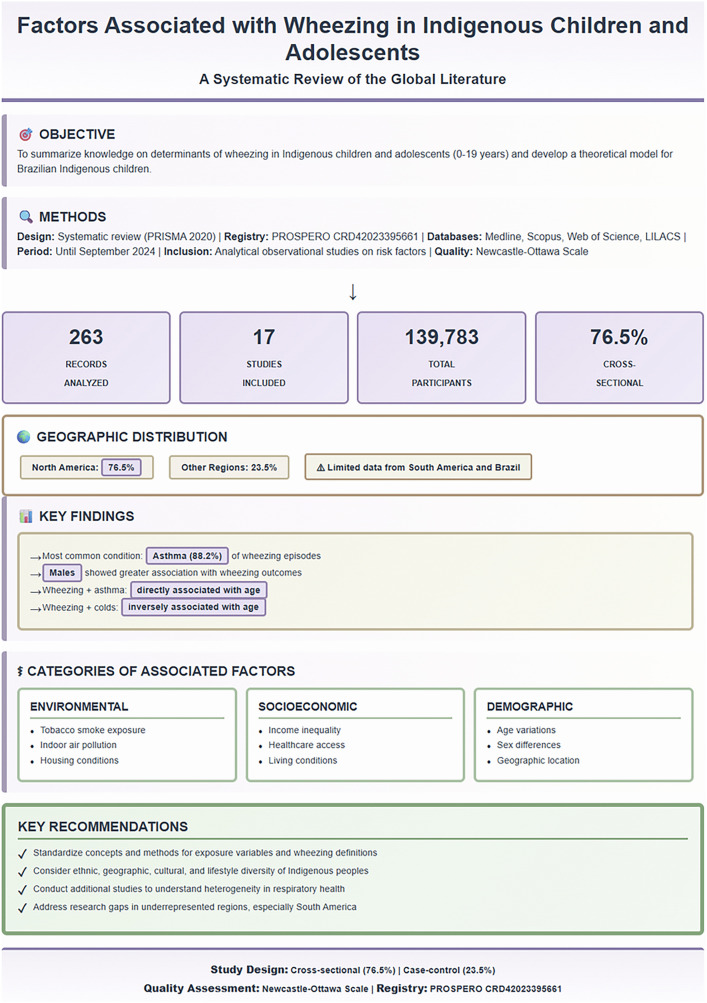Click 'Most common condition:' finding text

pos(92,556)
